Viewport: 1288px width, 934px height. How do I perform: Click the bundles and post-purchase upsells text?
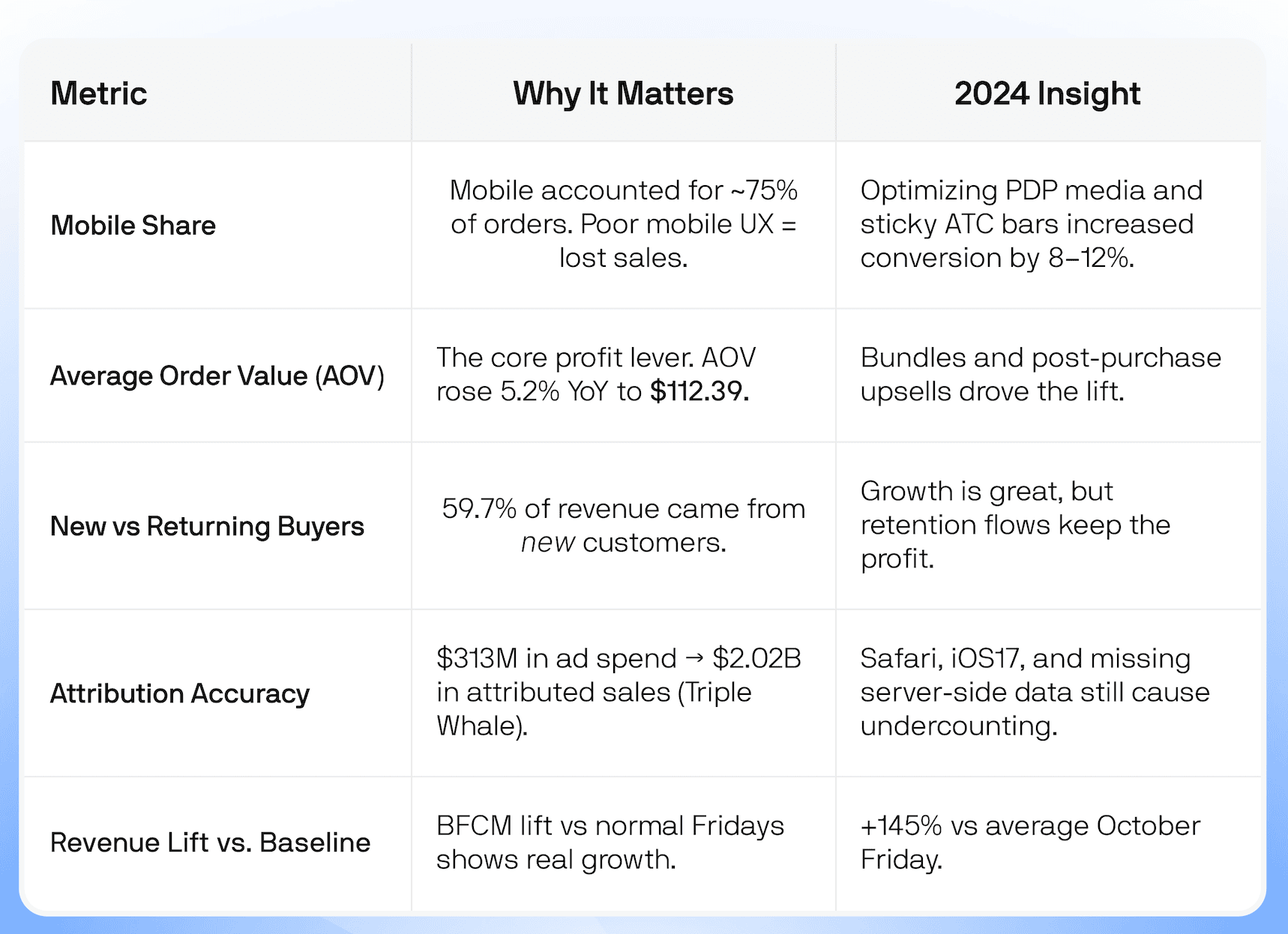tap(1040, 374)
